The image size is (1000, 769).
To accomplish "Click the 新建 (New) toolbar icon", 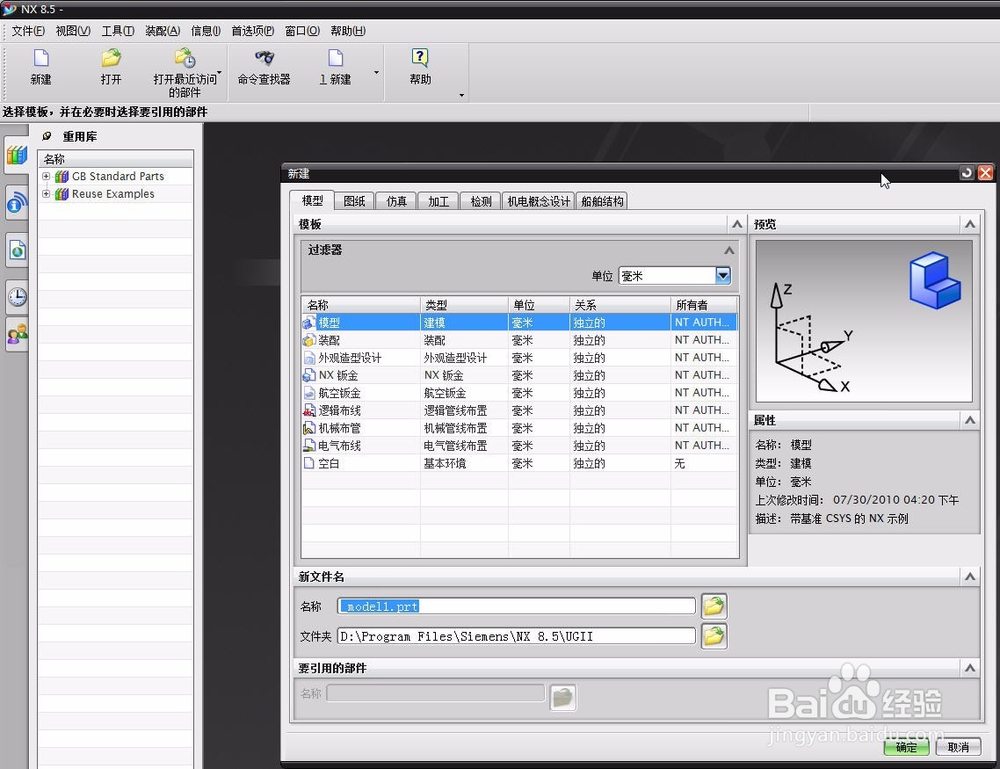I will [x=41, y=58].
